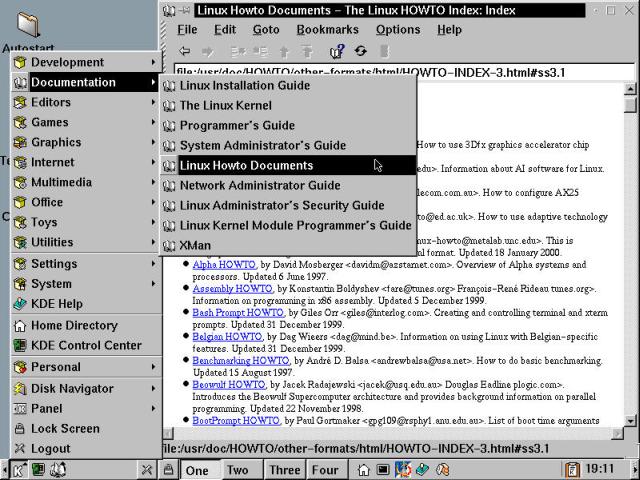Switch to virtual desktop Three
This screenshot has width=640, height=480.
click(284, 470)
